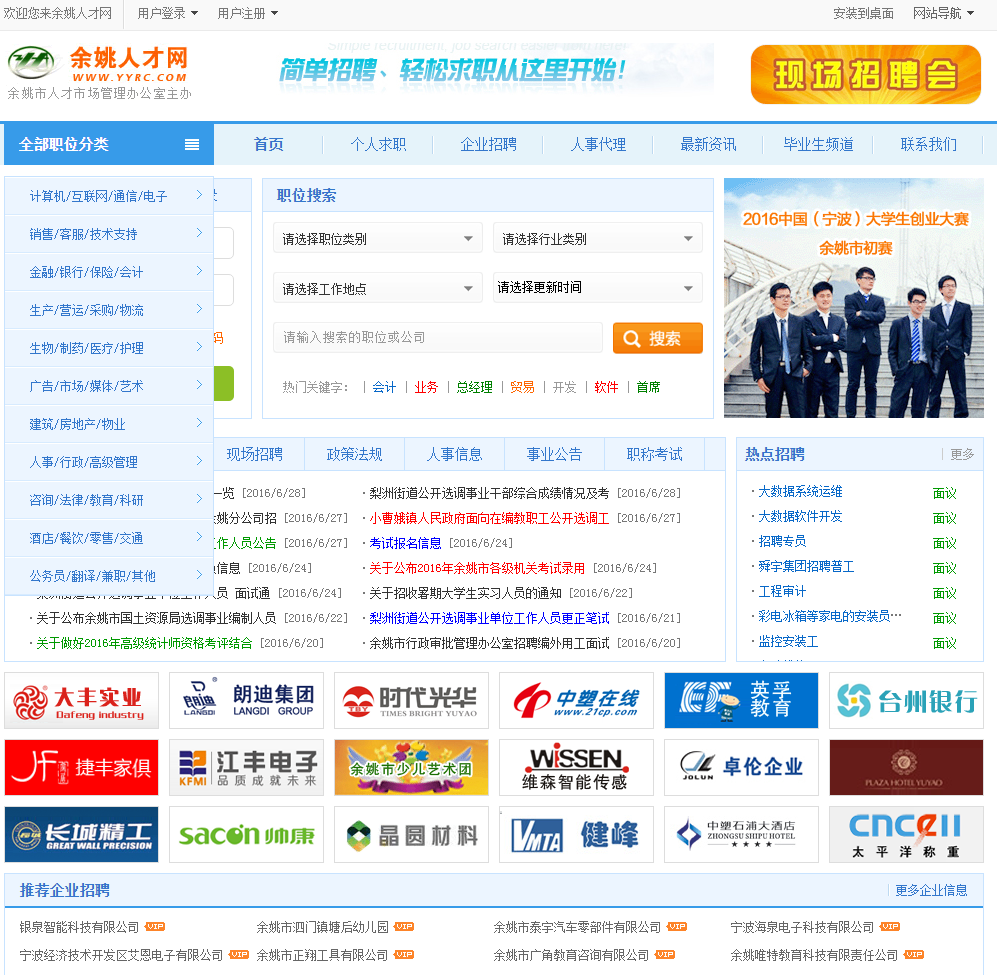This screenshot has height=975, width=997.
Task: Open the 中塑石浦大酒店 logo
Action: click(741, 834)
